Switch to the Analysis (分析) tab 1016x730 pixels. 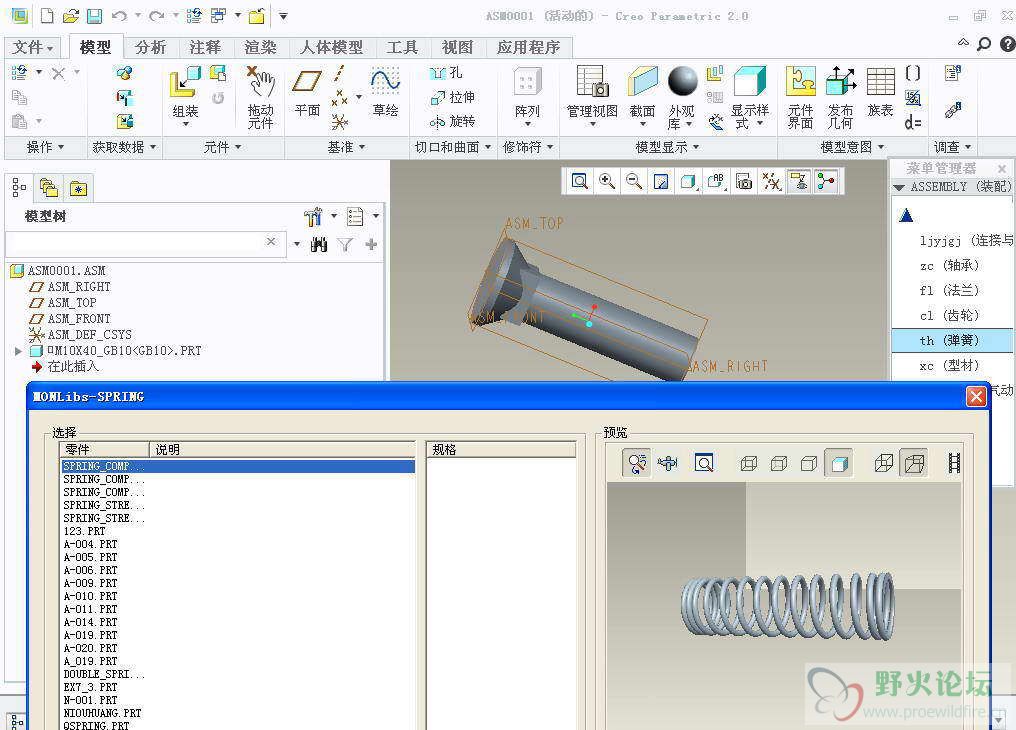point(150,47)
